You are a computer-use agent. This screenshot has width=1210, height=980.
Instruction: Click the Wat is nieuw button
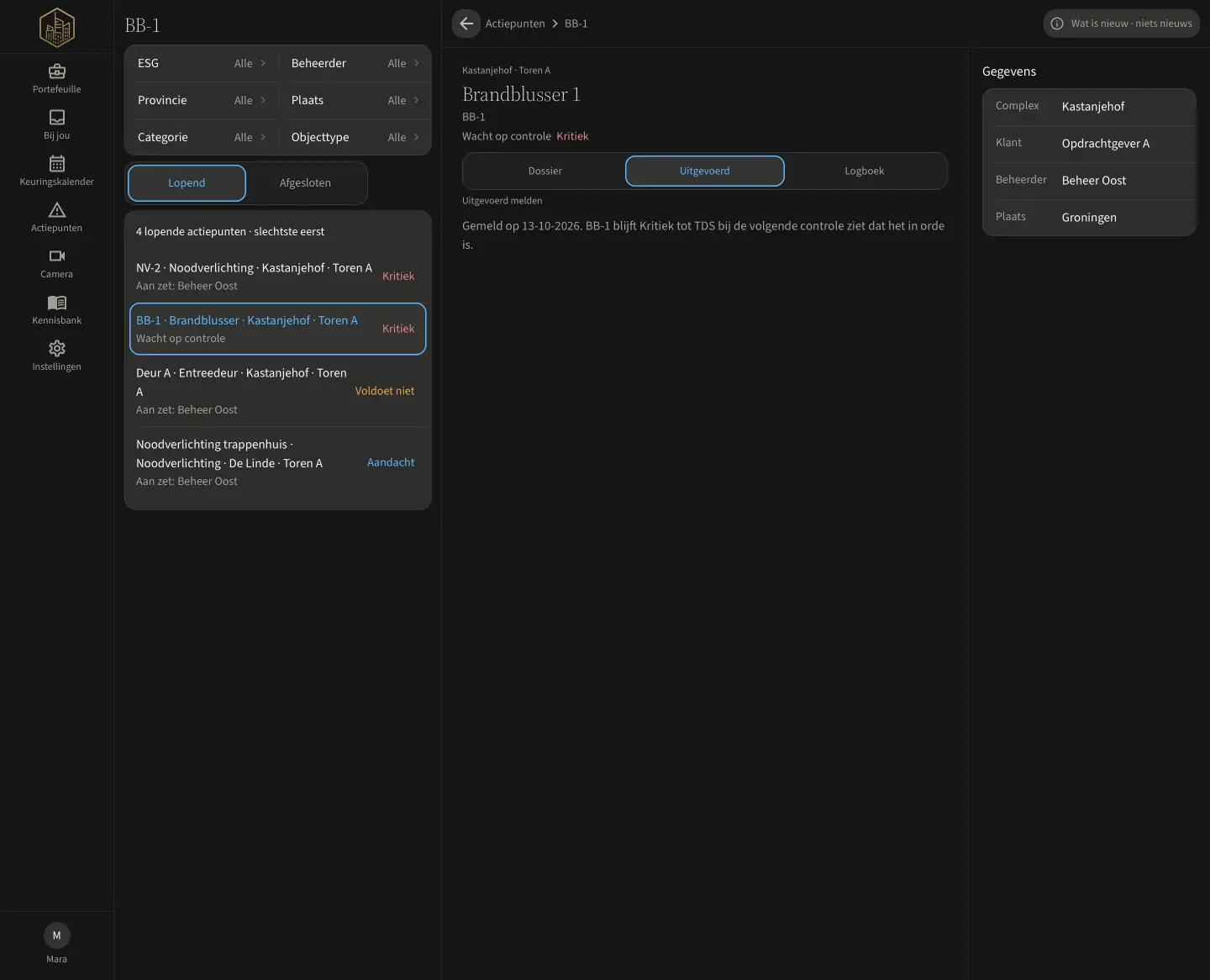(x=1122, y=24)
